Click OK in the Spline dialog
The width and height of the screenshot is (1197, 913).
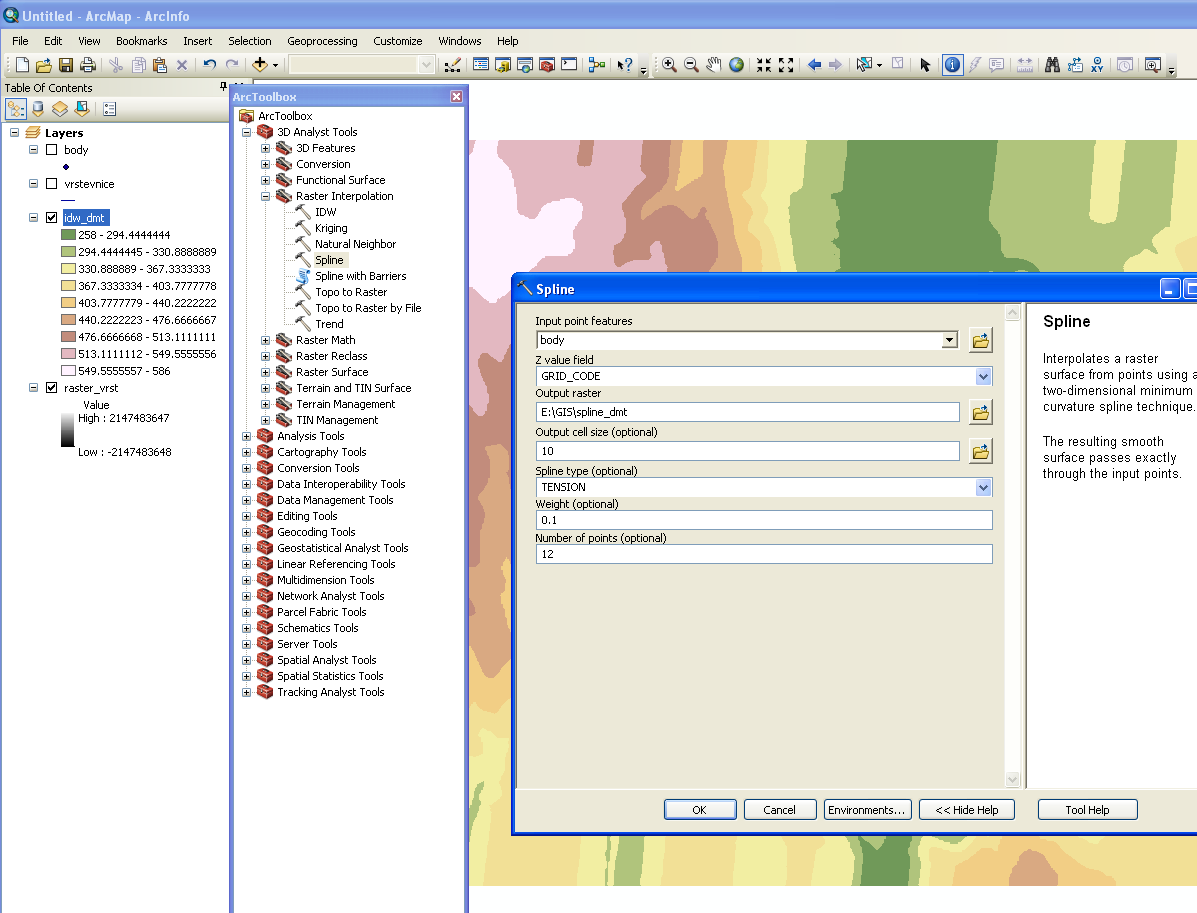700,810
